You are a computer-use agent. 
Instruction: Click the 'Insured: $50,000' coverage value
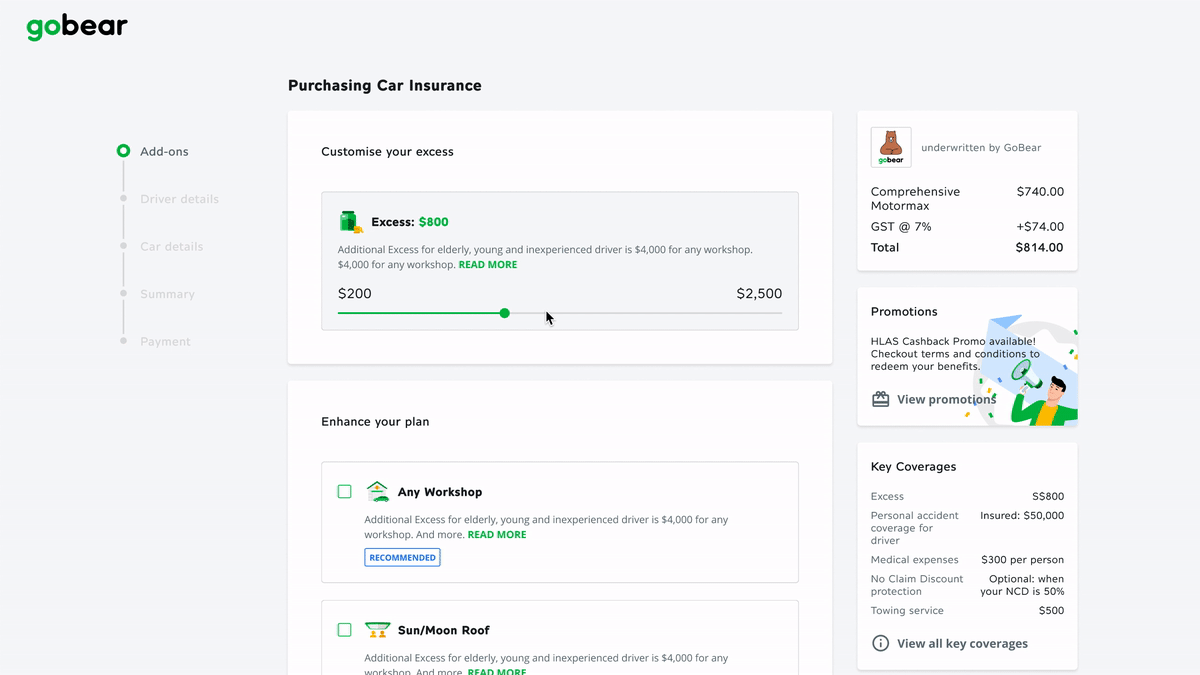pos(1022,515)
